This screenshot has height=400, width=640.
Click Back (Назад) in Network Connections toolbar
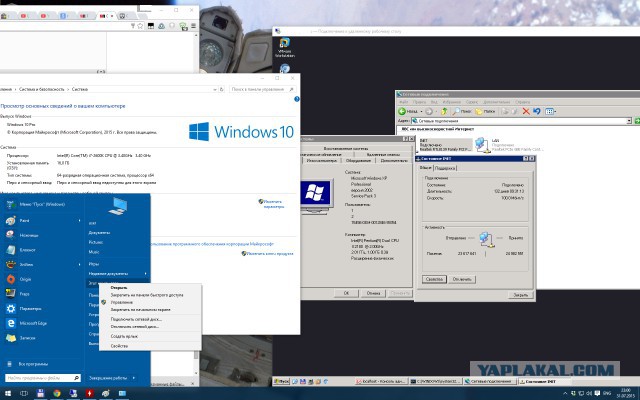pyautogui.click(x=408, y=111)
